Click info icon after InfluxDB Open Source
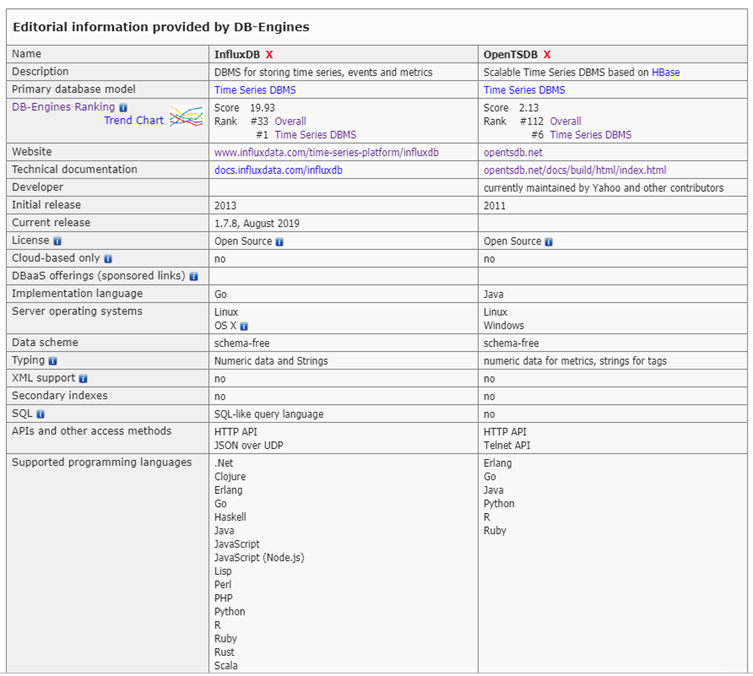This screenshot has width=753, height=676. 279,242
